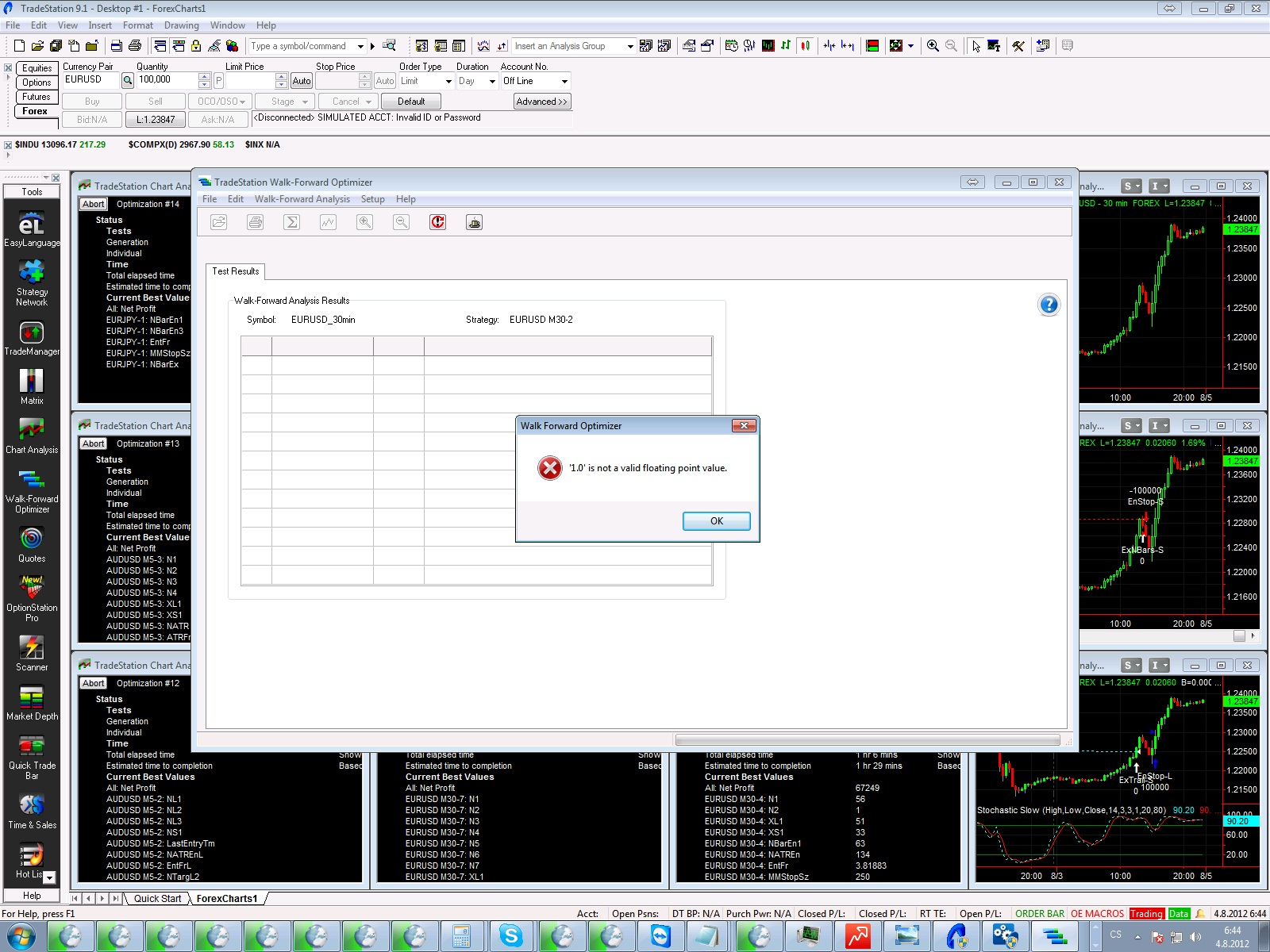Click the Quantity input field

pos(167,80)
